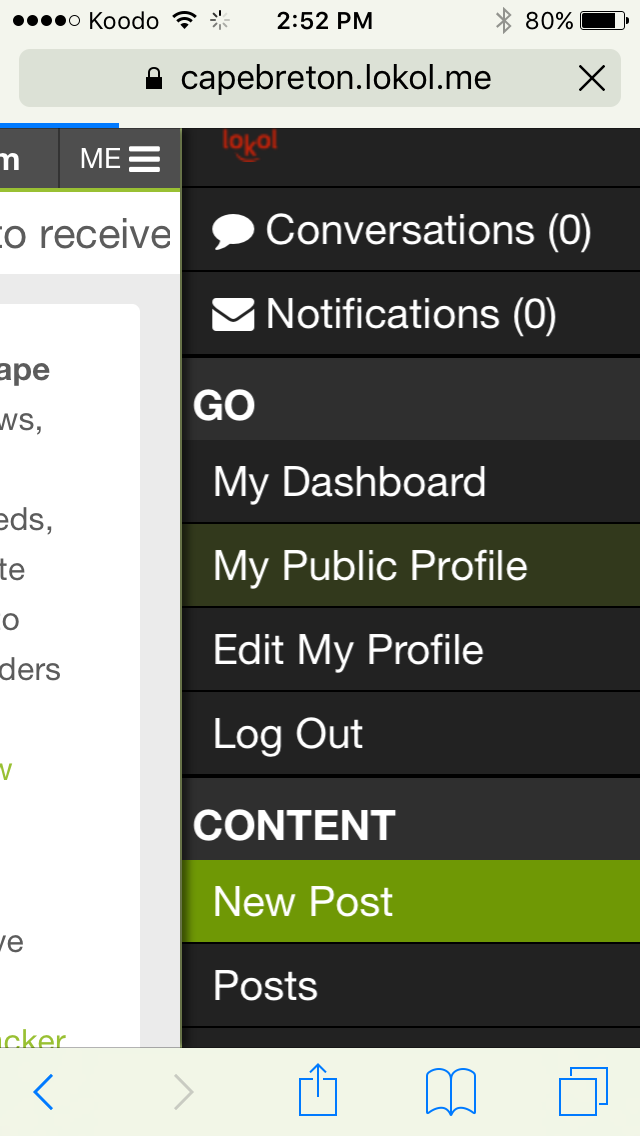Open My Dashboard
This screenshot has height=1136, width=640.
pyautogui.click(x=411, y=482)
